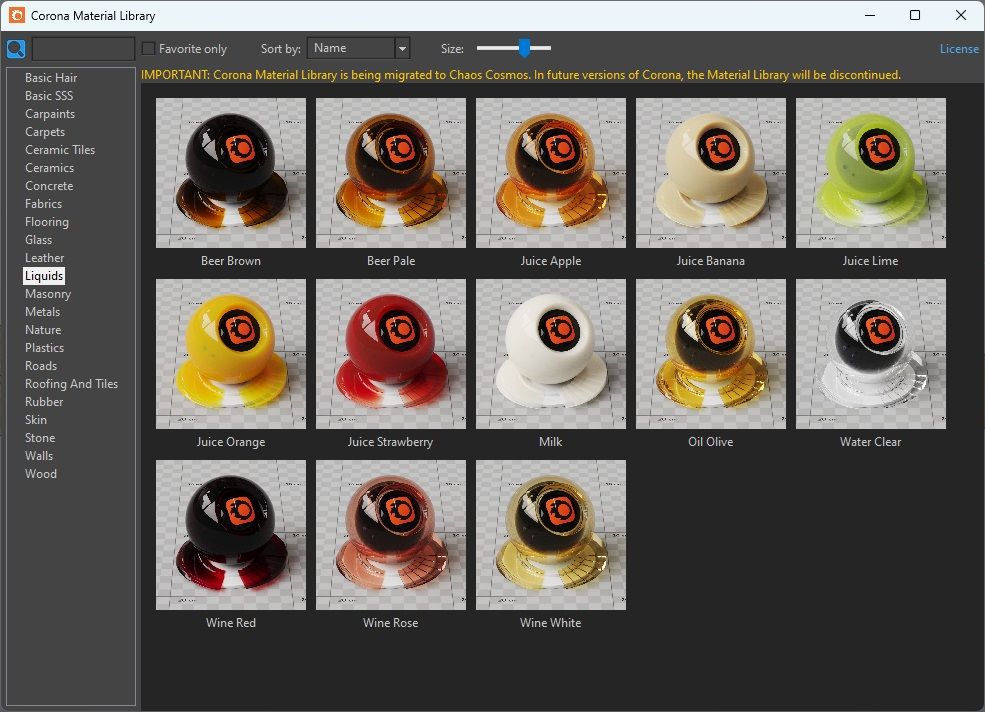Screen dimensions: 985x712
Task: Open the Ceramic Tiles category
Action: [x=60, y=150]
